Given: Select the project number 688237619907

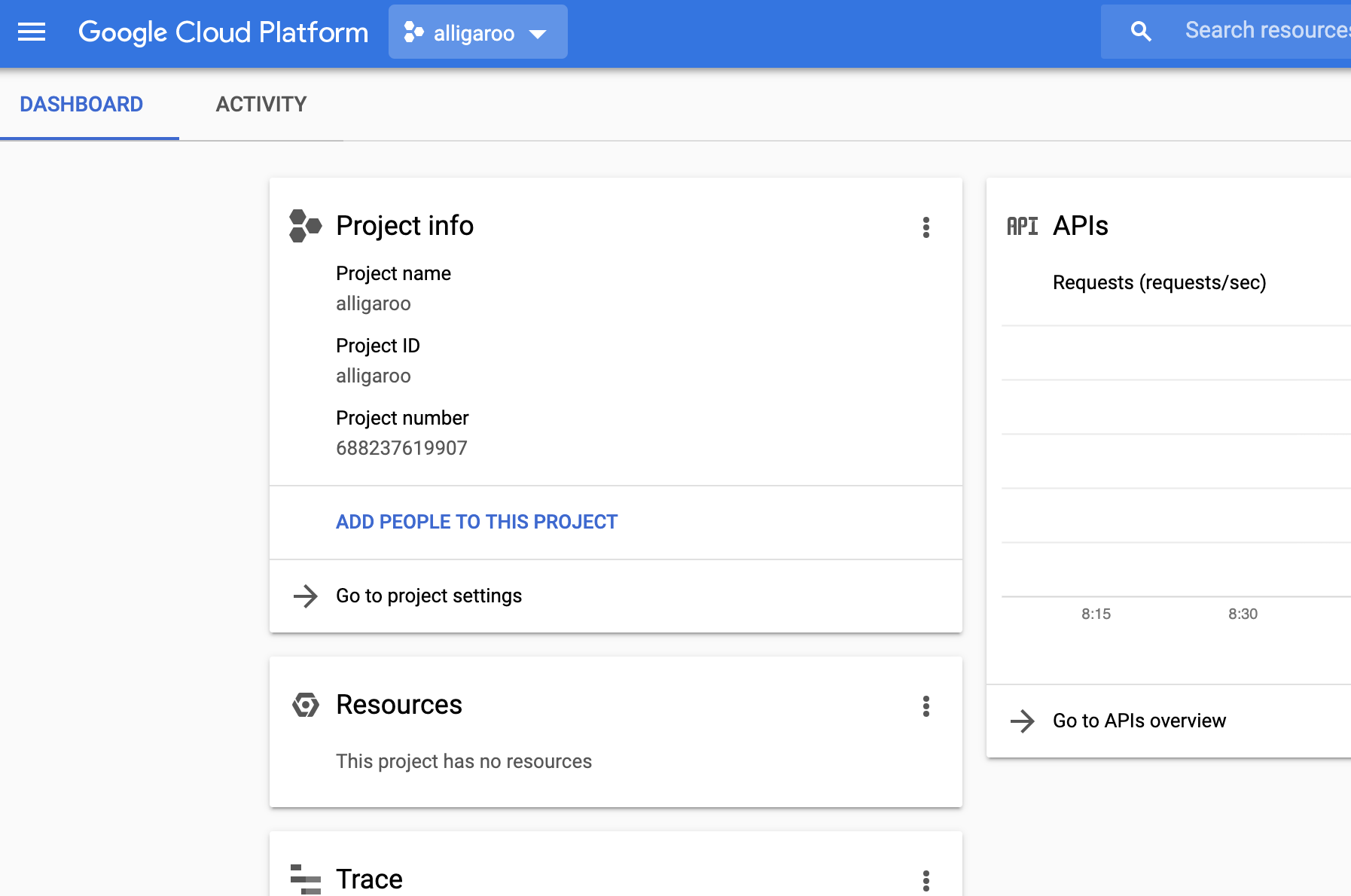Looking at the screenshot, I should (401, 448).
